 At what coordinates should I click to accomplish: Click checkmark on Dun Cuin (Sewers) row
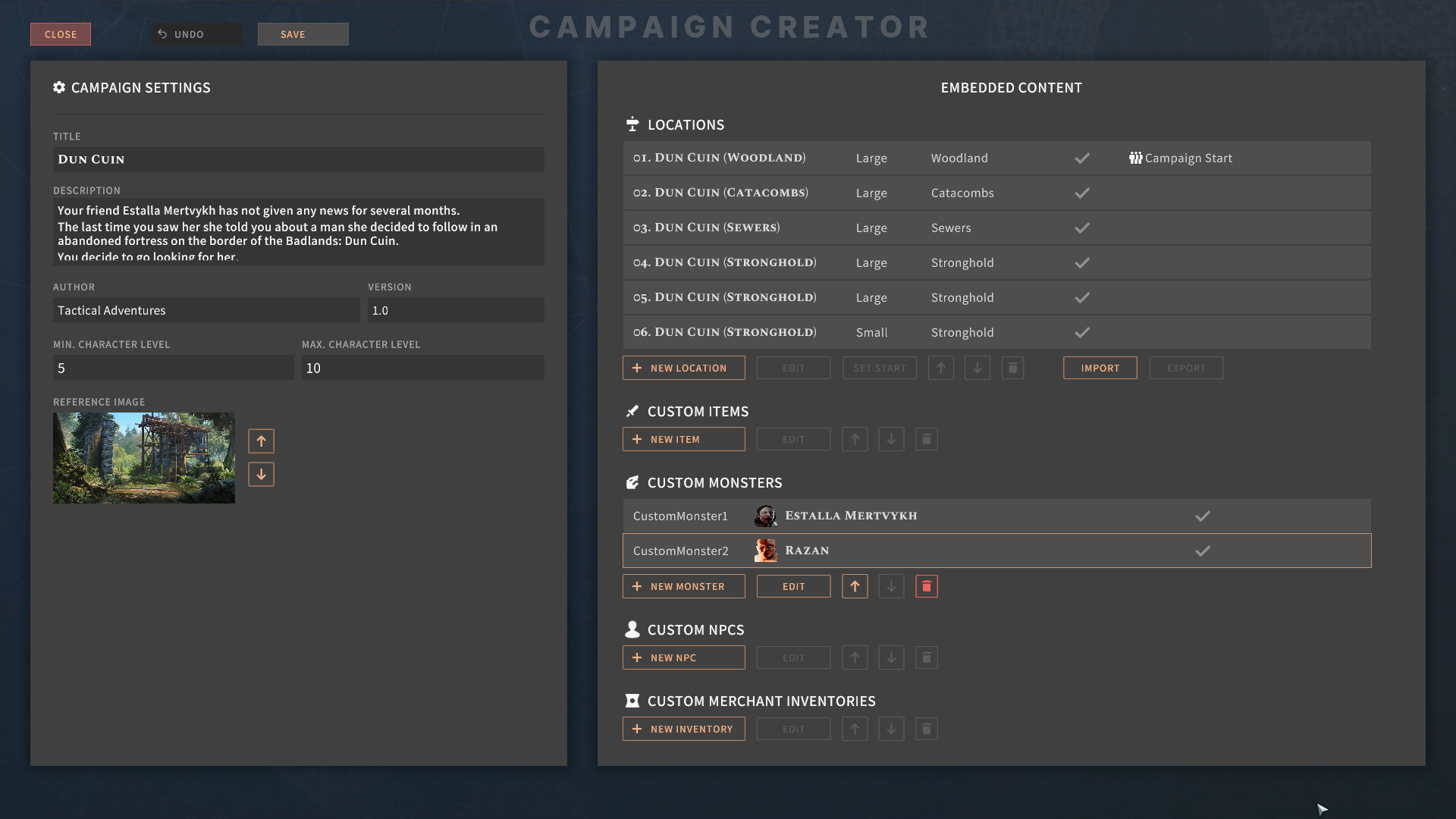1082,227
